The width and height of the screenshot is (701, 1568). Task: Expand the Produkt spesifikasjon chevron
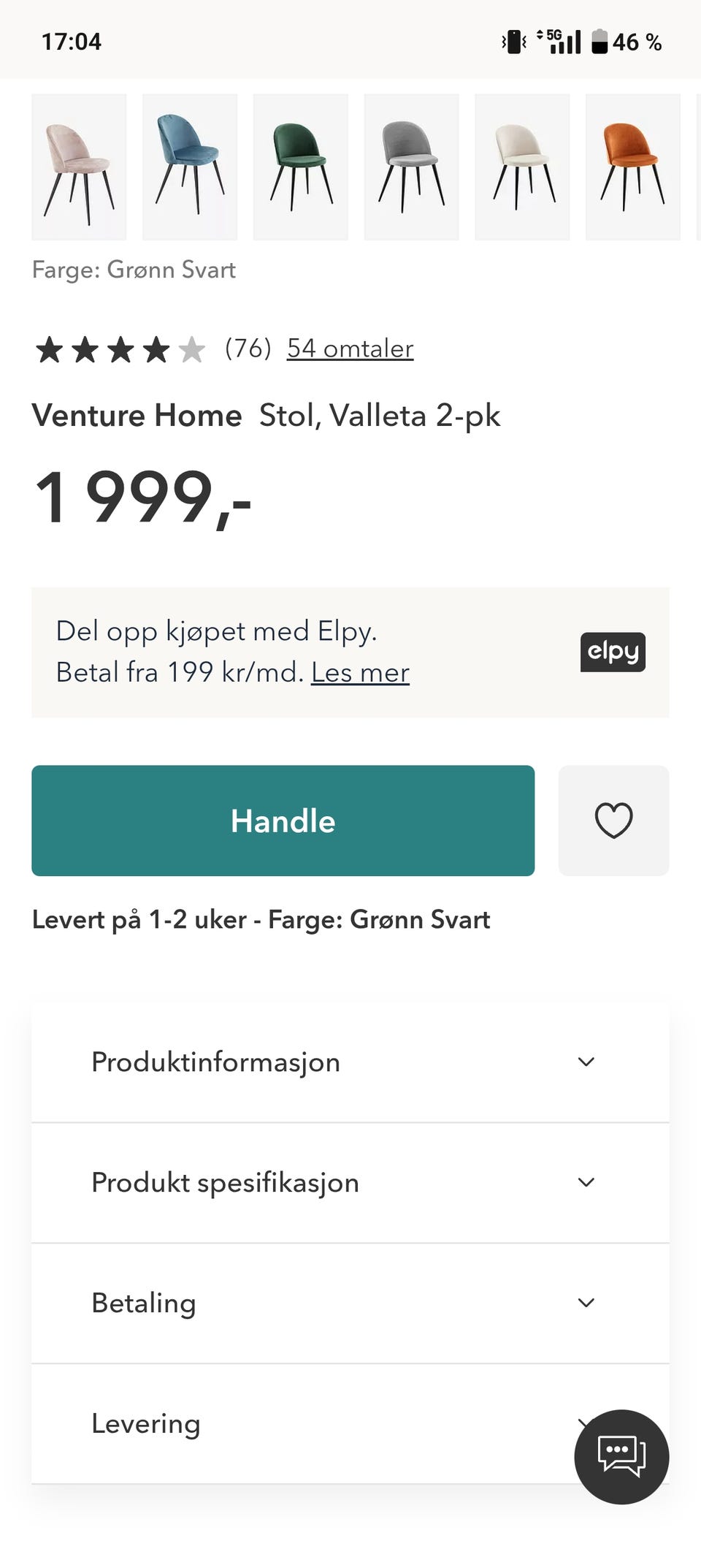coord(586,1182)
